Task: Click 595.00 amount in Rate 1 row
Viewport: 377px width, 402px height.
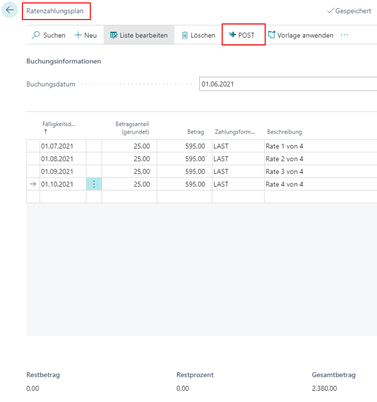Action: click(x=185, y=146)
